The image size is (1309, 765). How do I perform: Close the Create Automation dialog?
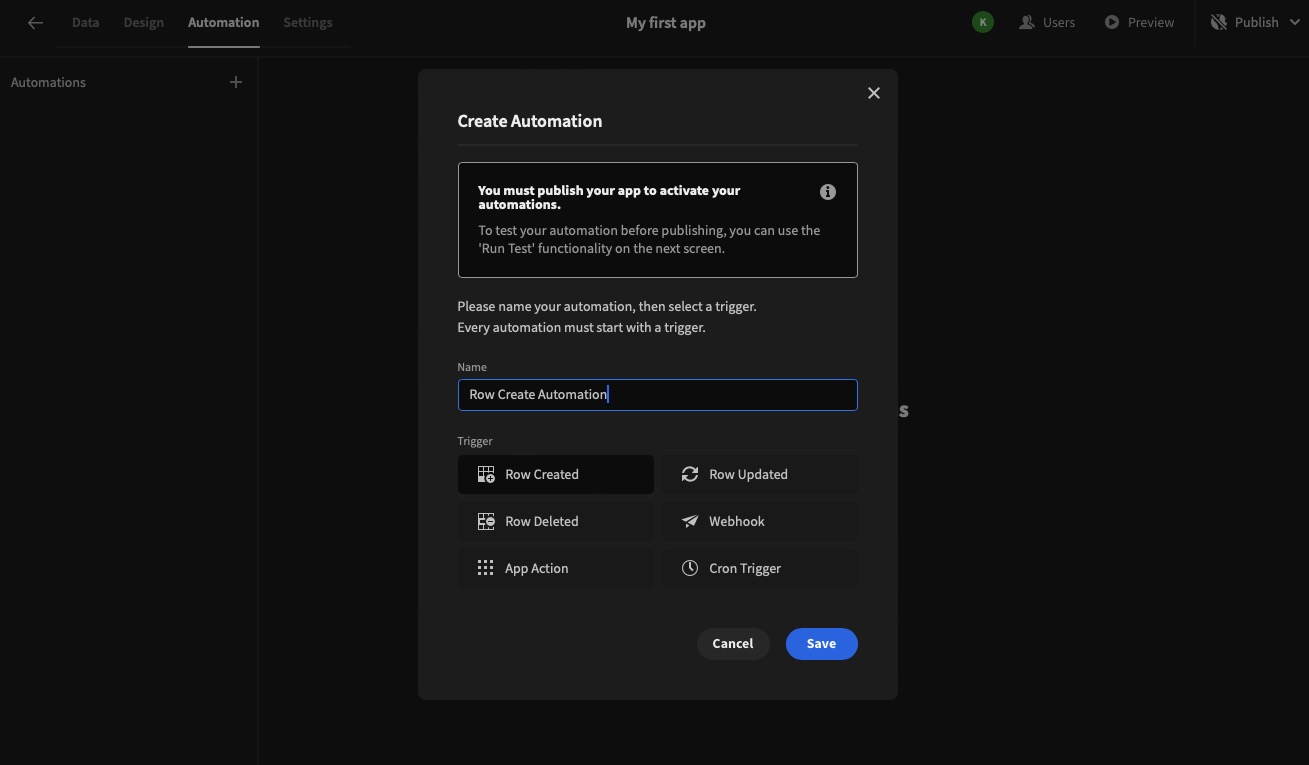coord(873,92)
